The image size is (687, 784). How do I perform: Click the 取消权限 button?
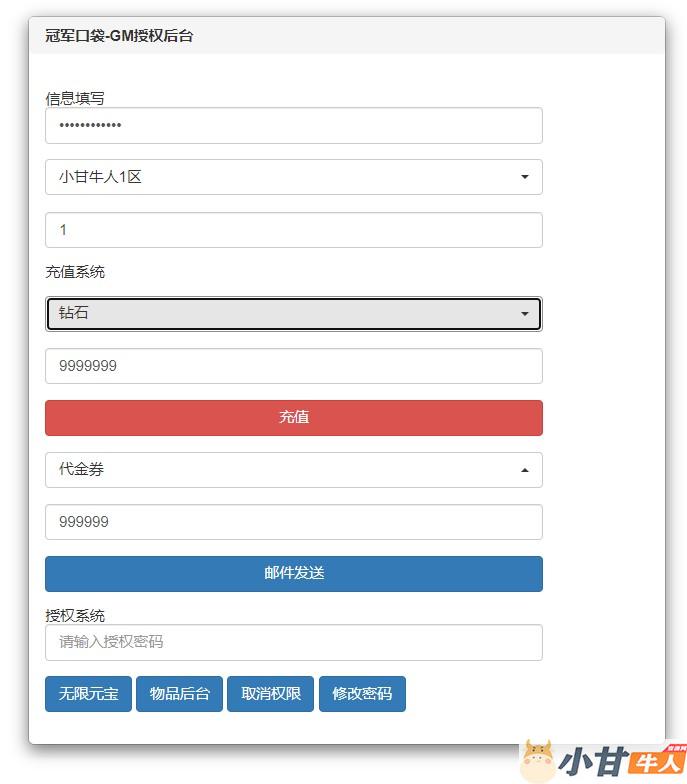[271, 694]
